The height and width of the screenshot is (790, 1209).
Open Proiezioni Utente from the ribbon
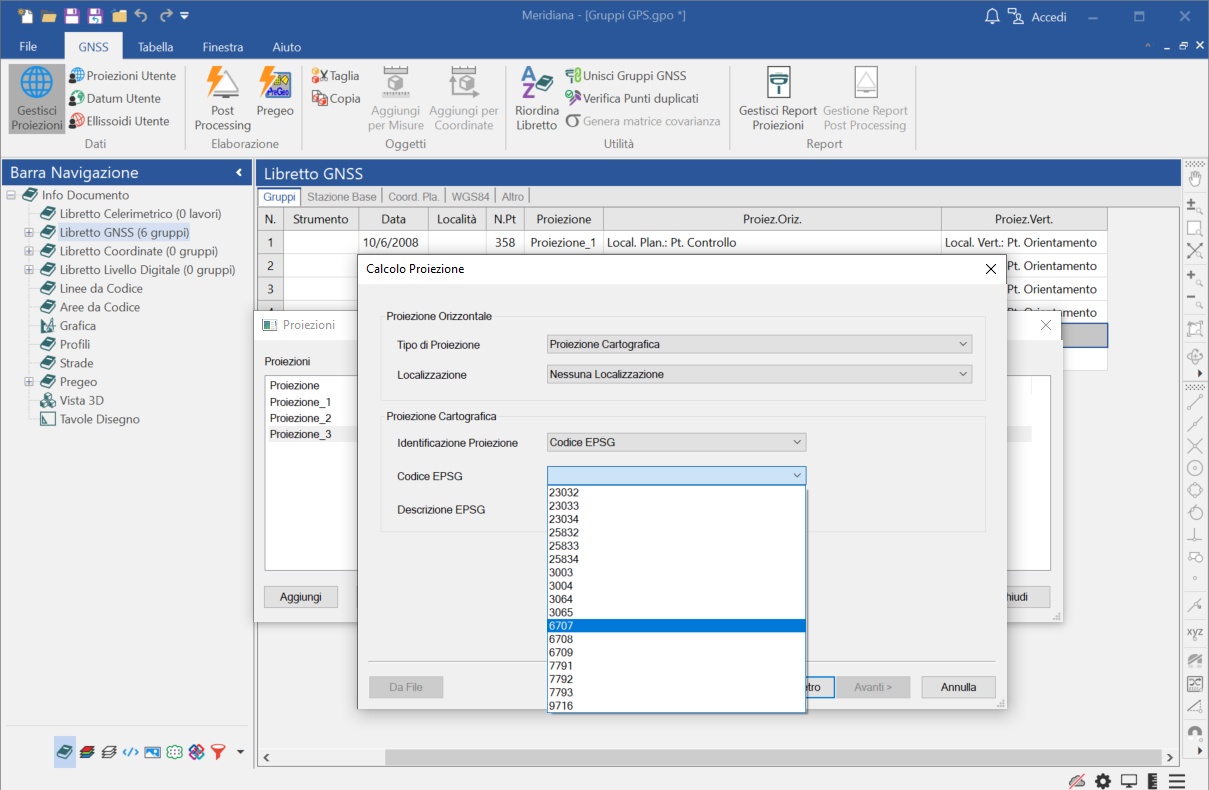pos(122,76)
